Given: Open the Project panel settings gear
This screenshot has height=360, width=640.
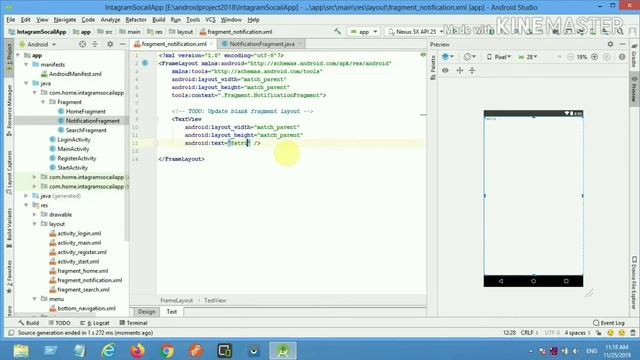Looking at the screenshot, I should (x=110, y=44).
